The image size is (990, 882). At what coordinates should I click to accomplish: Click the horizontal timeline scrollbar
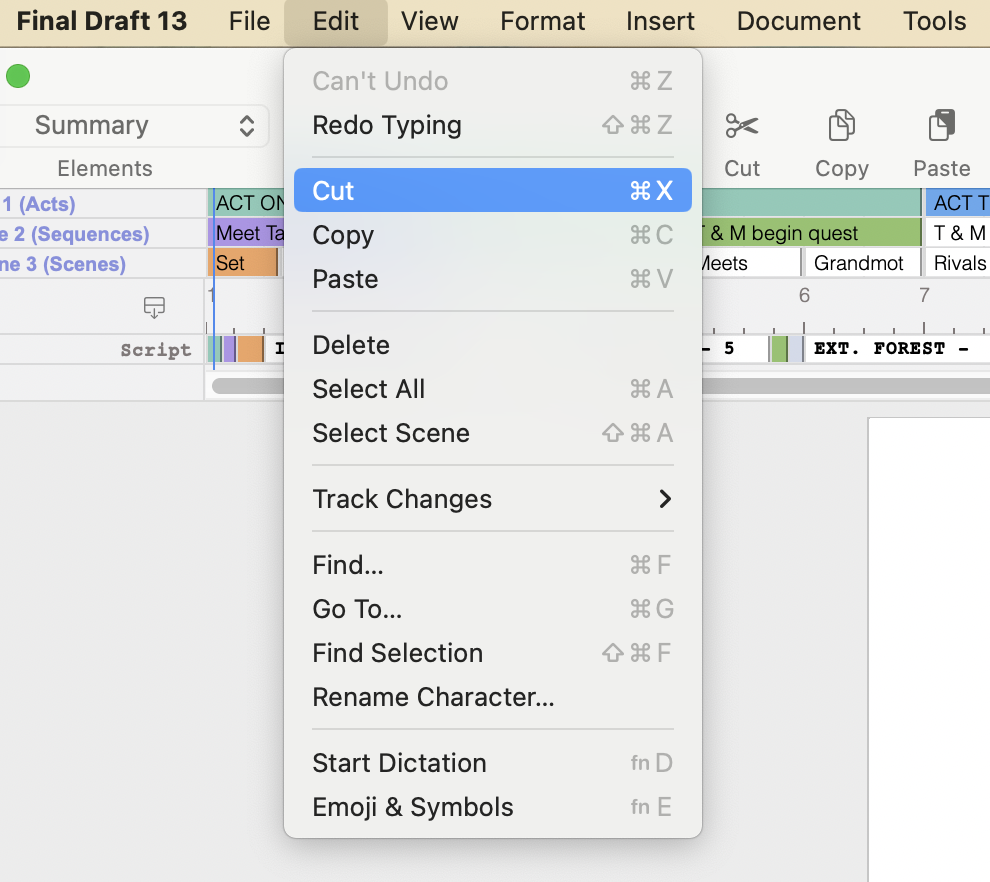pyautogui.click(x=840, y=386)
